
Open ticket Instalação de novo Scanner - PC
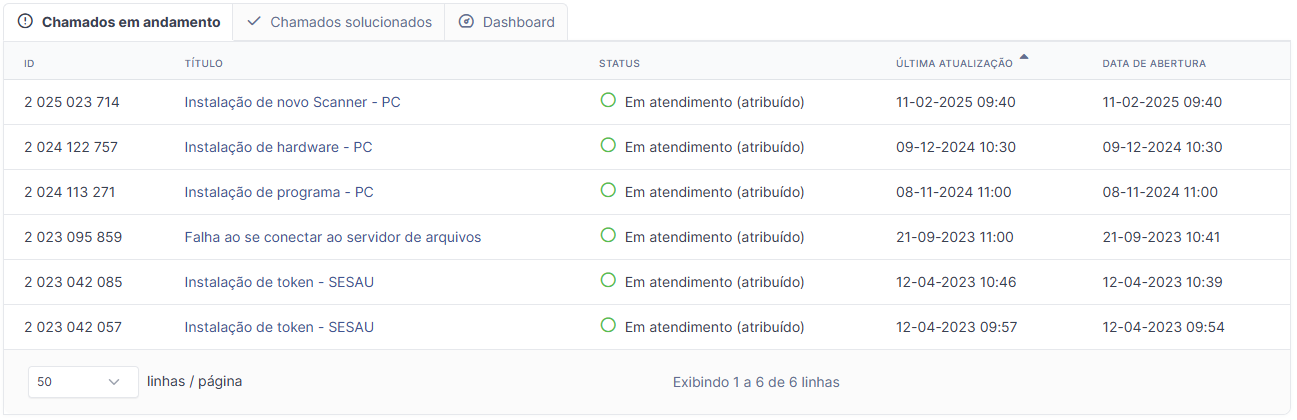click(292, 102)
